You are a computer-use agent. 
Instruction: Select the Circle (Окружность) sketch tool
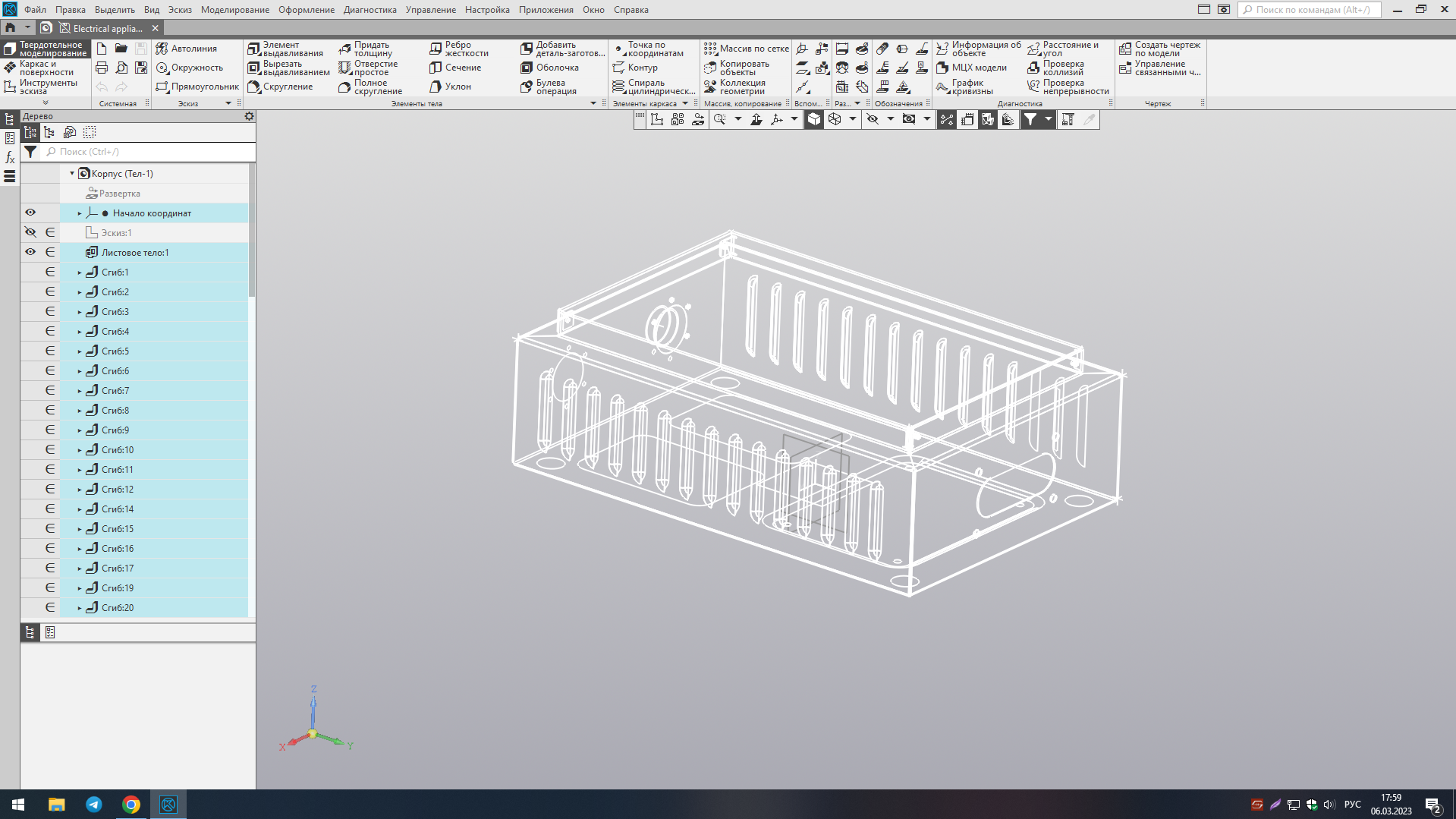(x=190, y=68)
